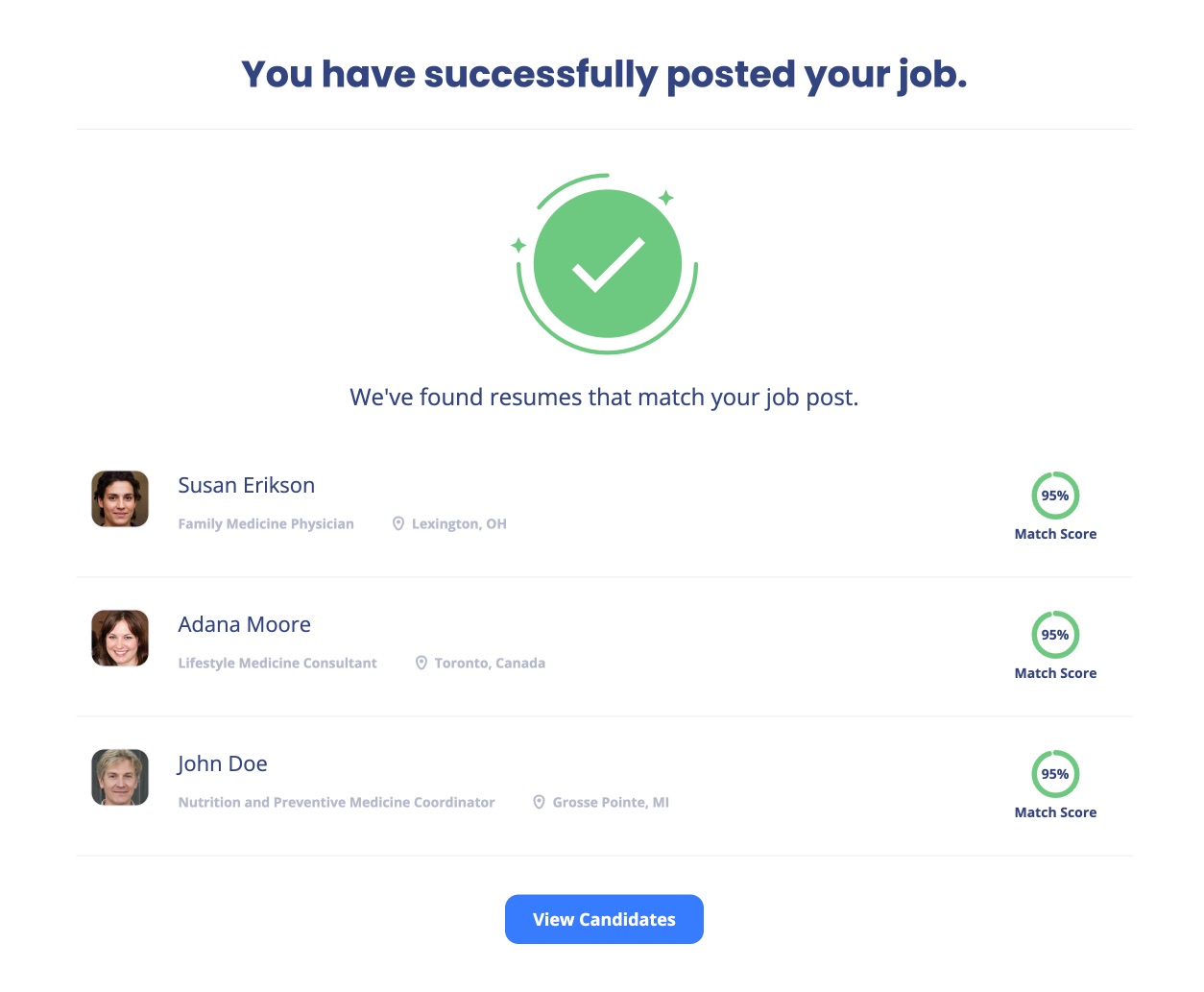This screenshot has height=992, width=1204.
Task: Click the location pin icon beside Lexington, OH
Action: pos(397,523)
